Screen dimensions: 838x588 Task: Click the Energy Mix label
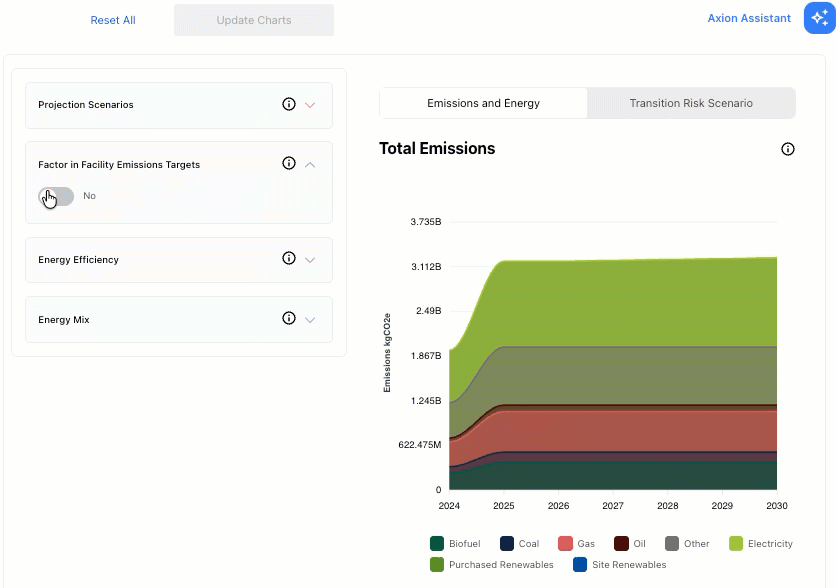[64, 320]
